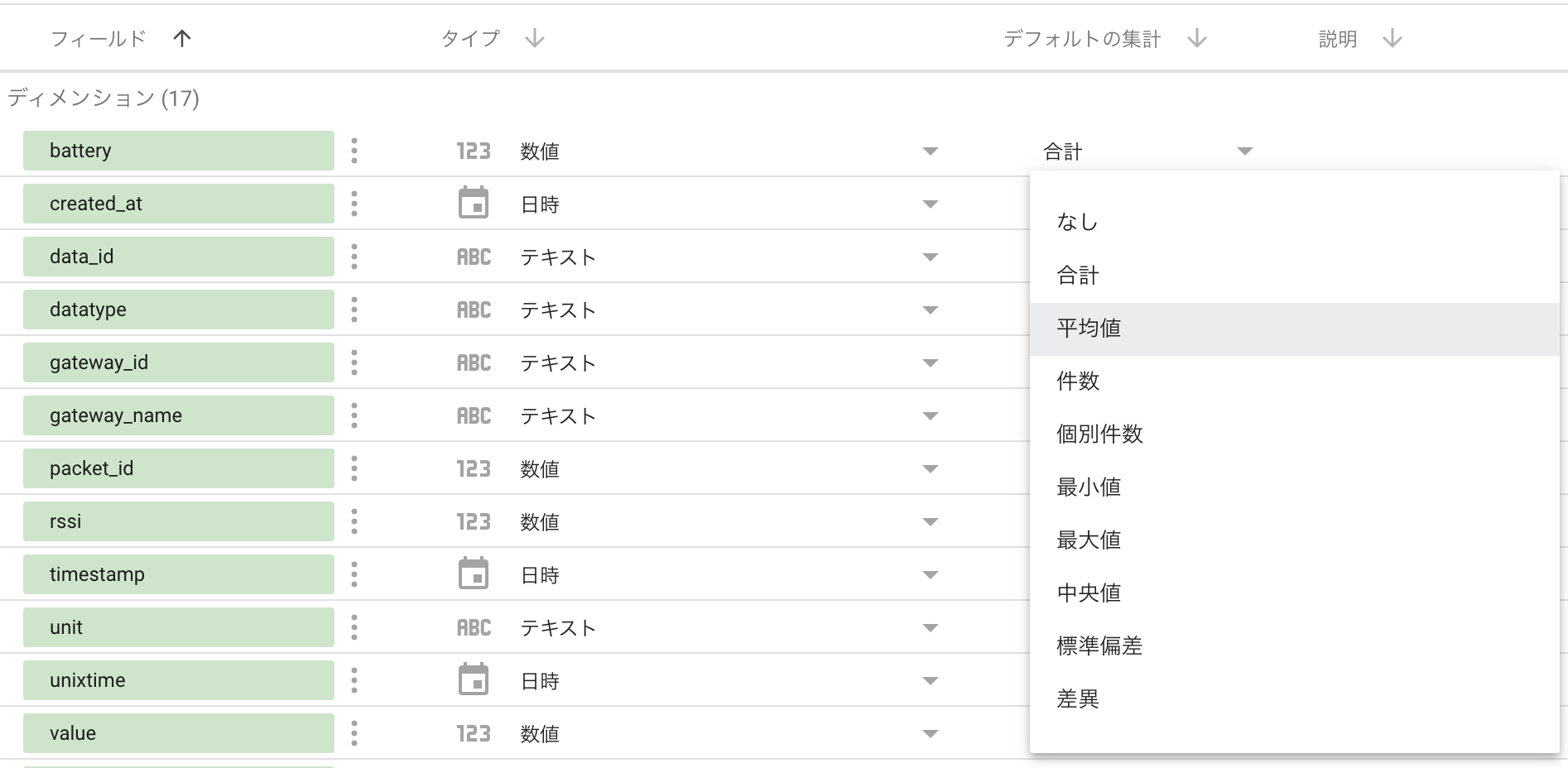Click the 説明 column sort arrow

1391,38
